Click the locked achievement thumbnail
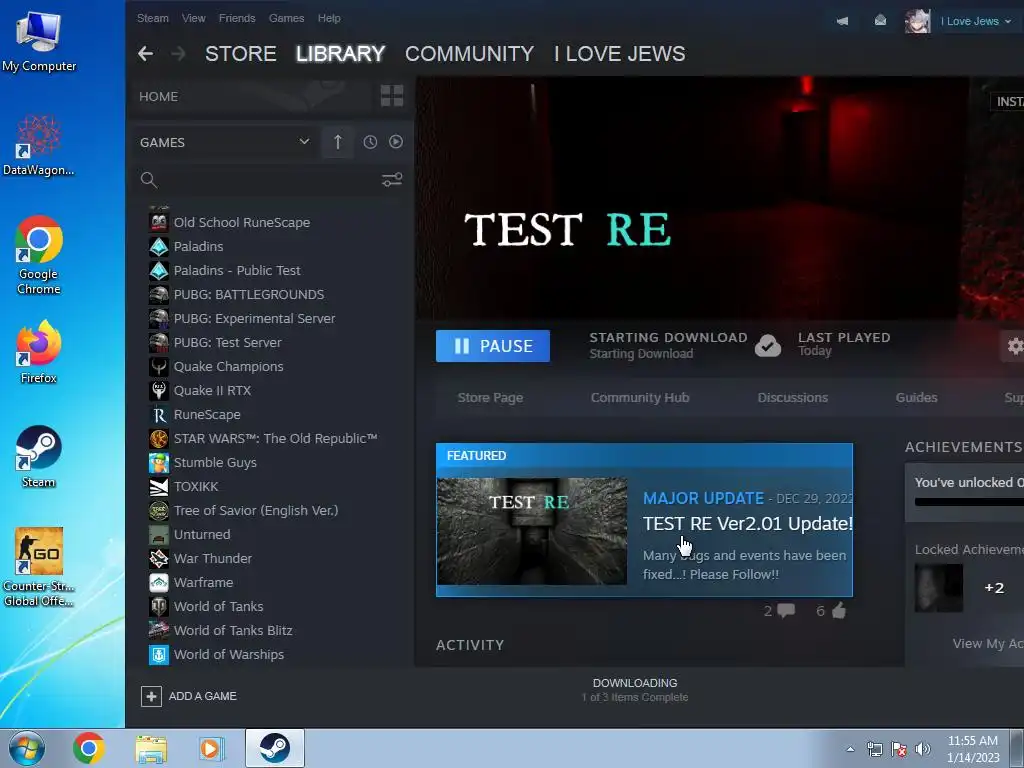This screenshot has width=1024, height=768. pos(938,588)
